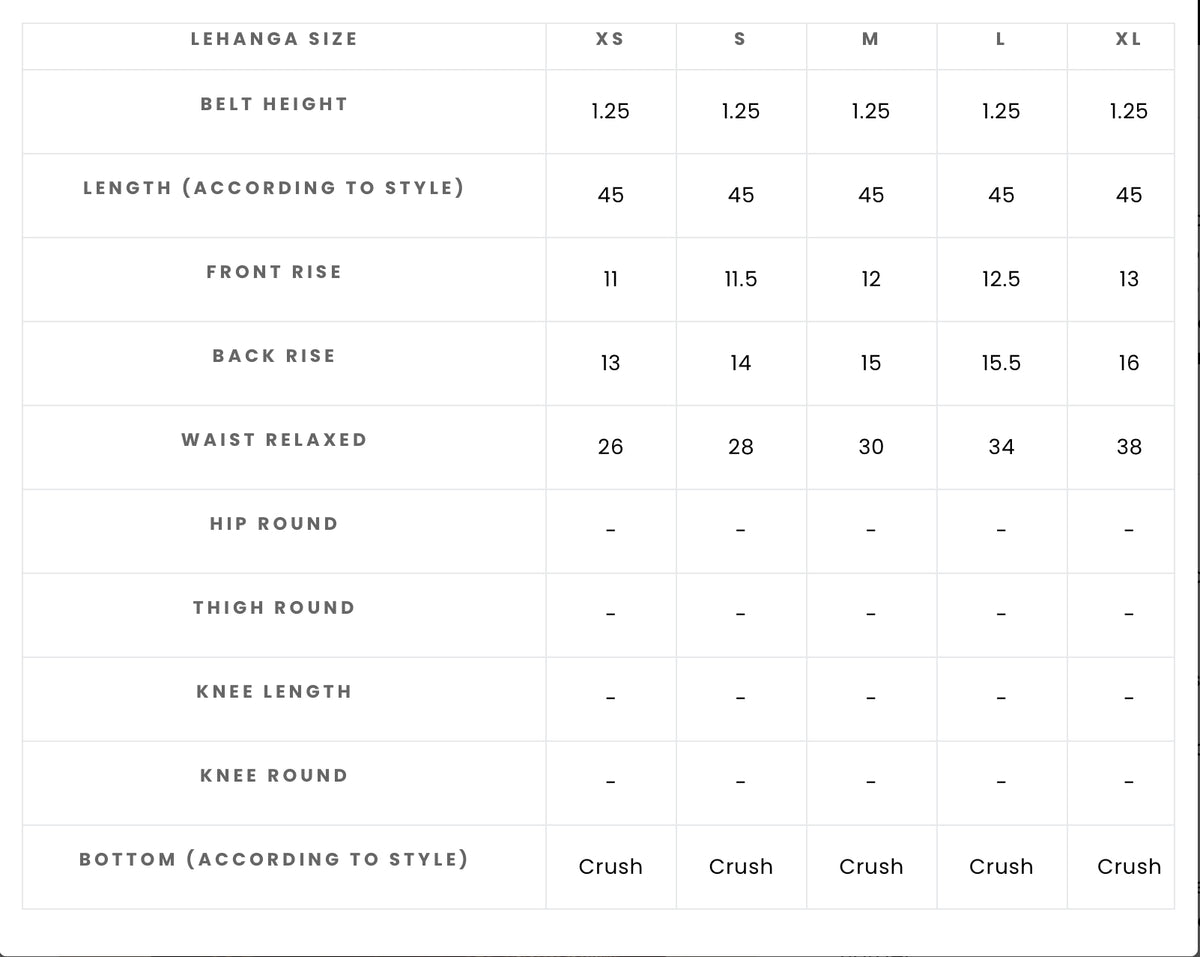Click the KNEE LENGTH row label
Image resolution: width=1200 pixels, height=957 pixels.
[x=274, y=692]
